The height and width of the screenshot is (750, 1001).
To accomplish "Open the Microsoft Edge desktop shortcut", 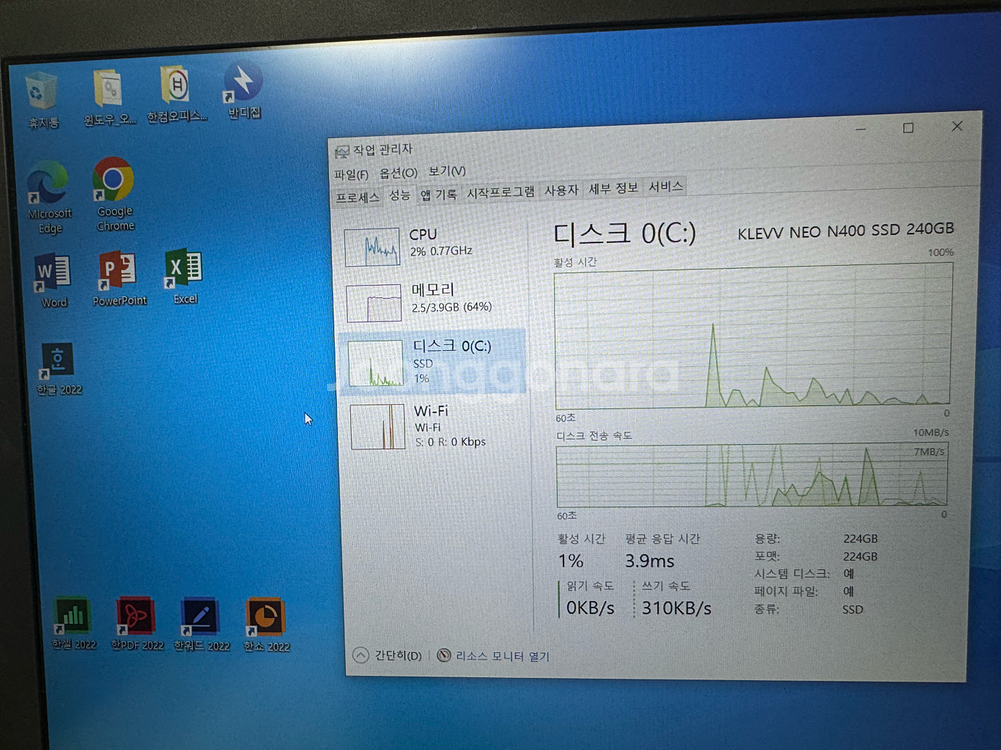I will 48,184.
